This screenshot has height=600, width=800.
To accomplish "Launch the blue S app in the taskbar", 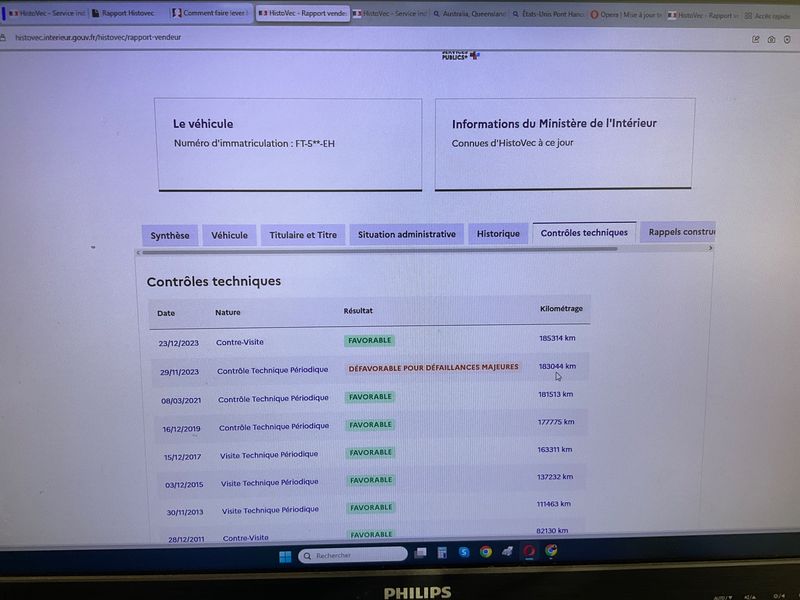I will tap(464, 552).
